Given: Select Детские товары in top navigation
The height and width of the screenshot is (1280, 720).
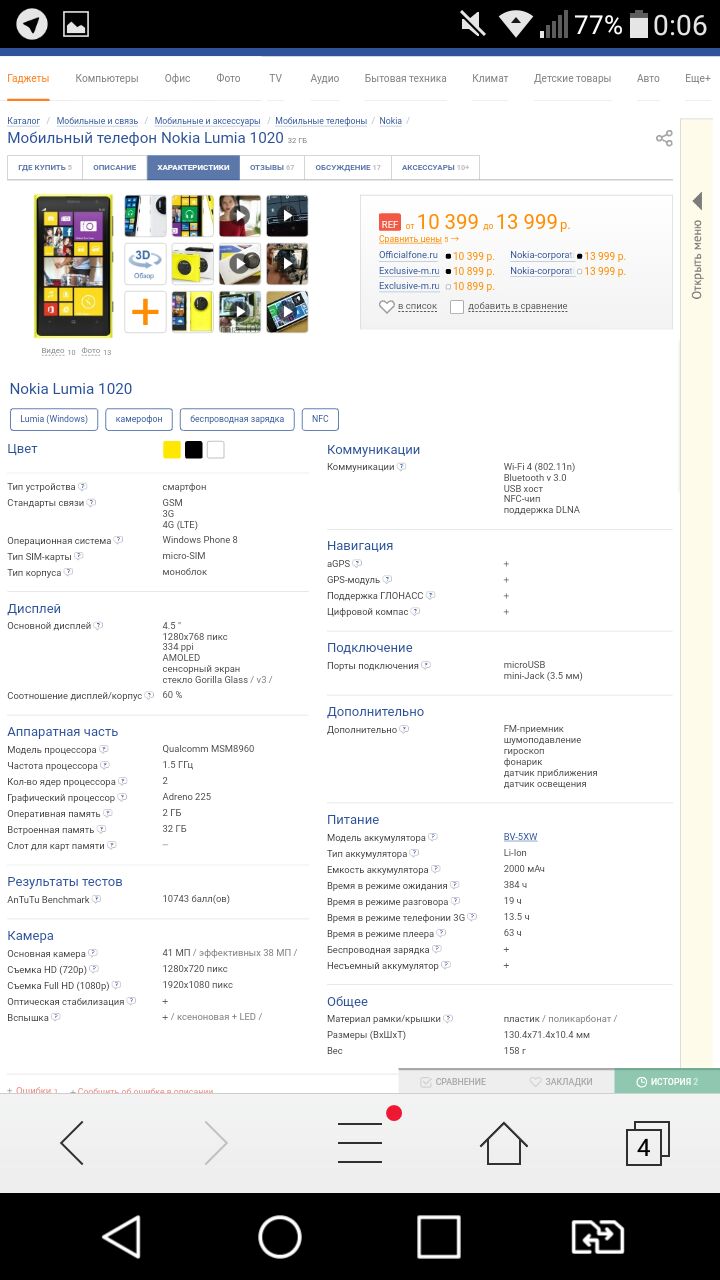Looking at the screenshot, I should (572, 78).
